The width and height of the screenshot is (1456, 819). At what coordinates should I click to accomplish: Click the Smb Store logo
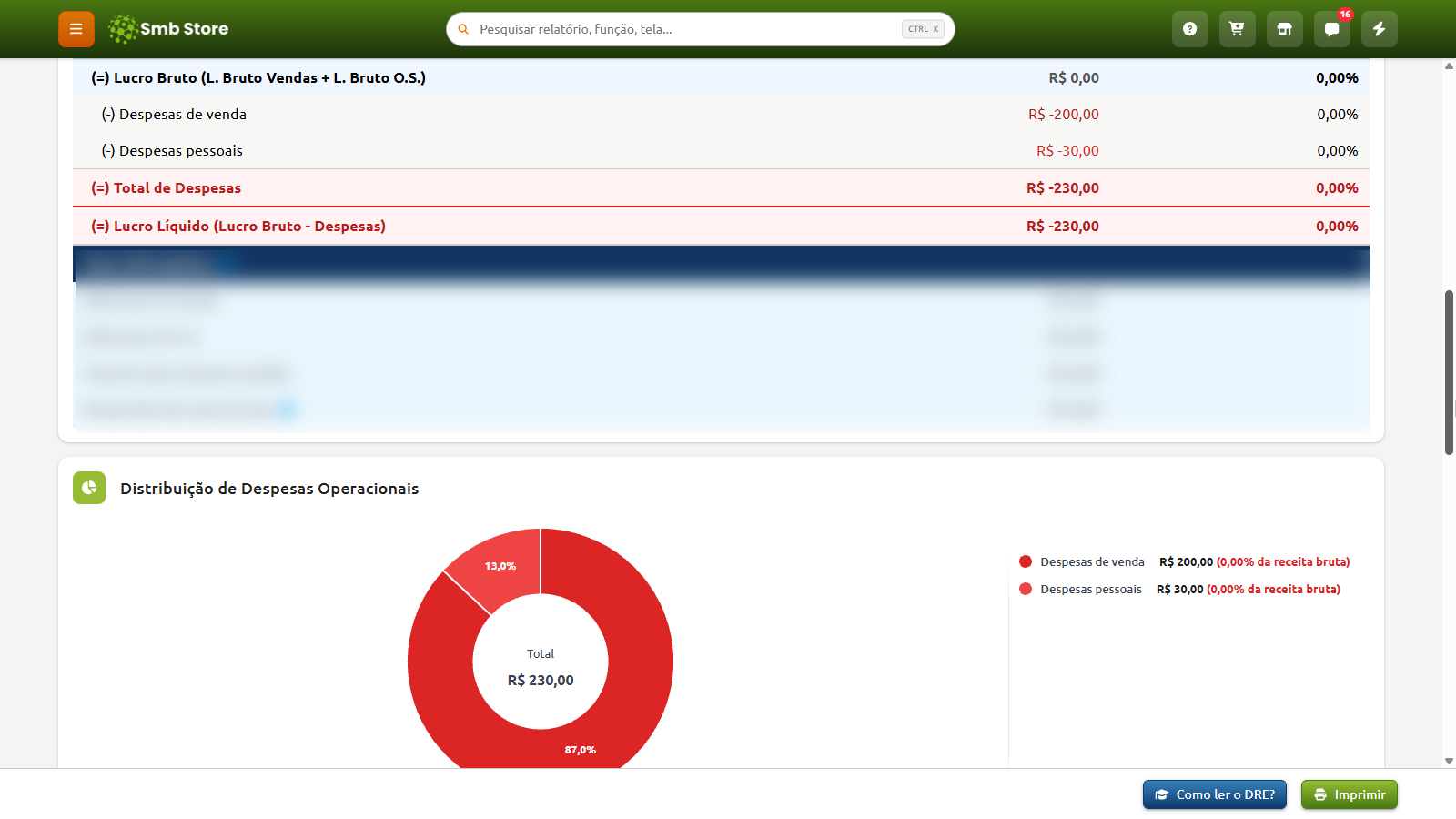[168, 29]
